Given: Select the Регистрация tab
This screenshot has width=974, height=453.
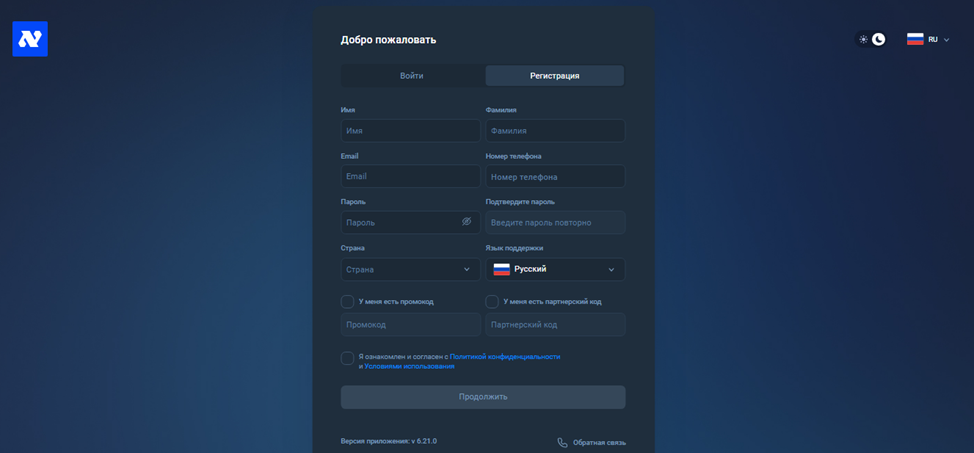Looking at the screenshot, I should (554, 76).
